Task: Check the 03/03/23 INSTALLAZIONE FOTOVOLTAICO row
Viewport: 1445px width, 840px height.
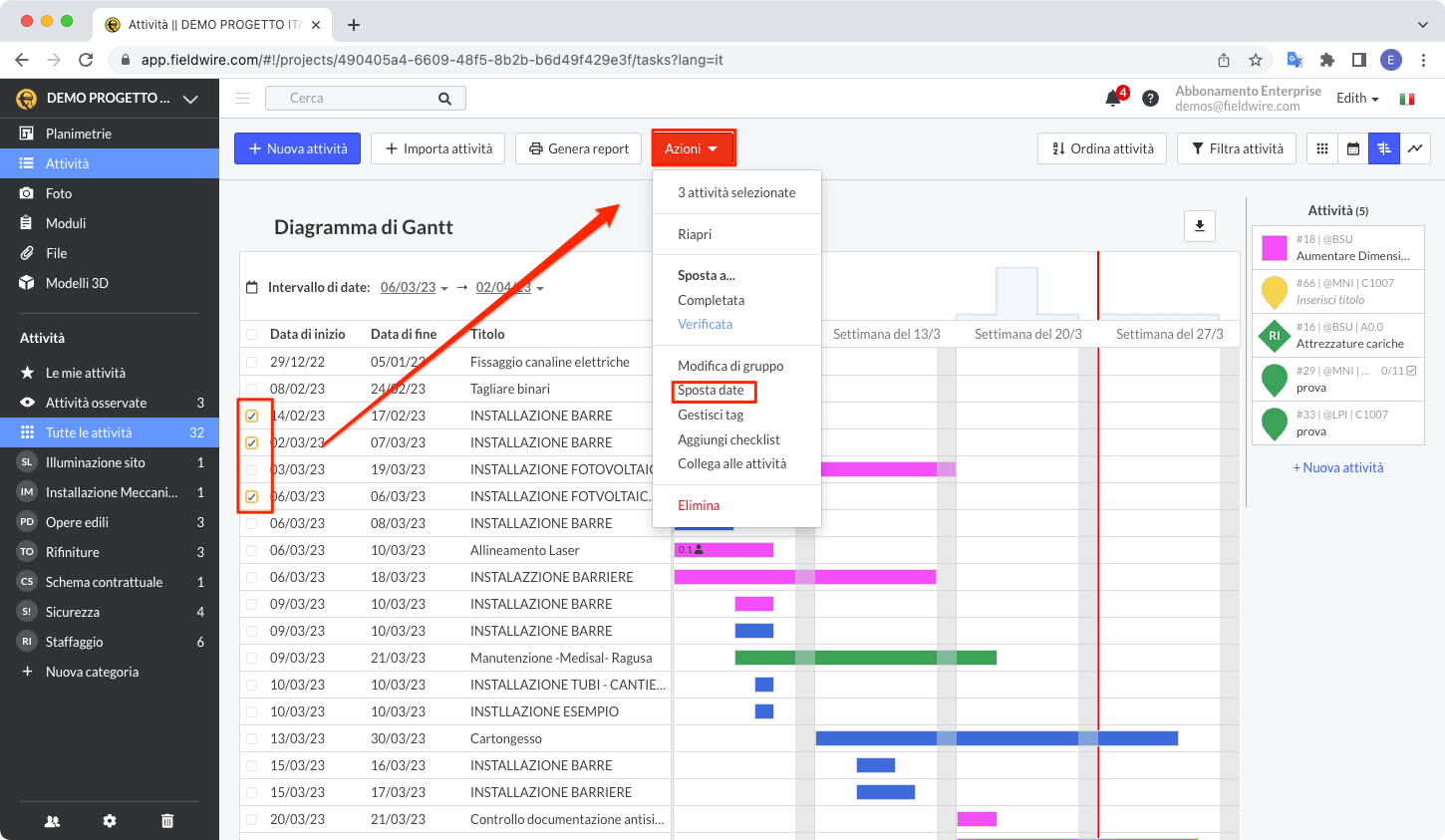Action: click(x=252, y=469)
